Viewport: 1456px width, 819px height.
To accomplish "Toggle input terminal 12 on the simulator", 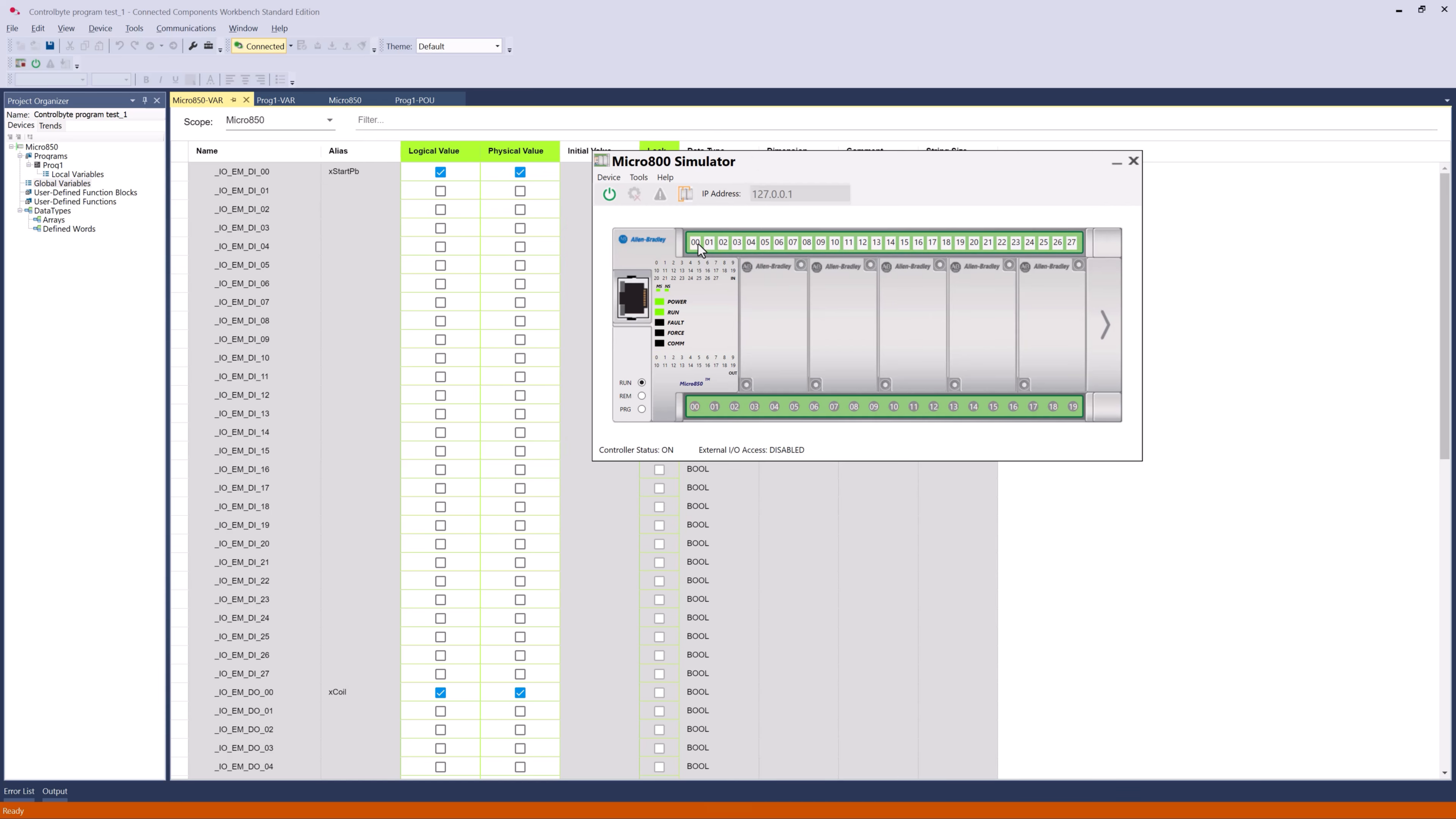I will tap(862, 242).
